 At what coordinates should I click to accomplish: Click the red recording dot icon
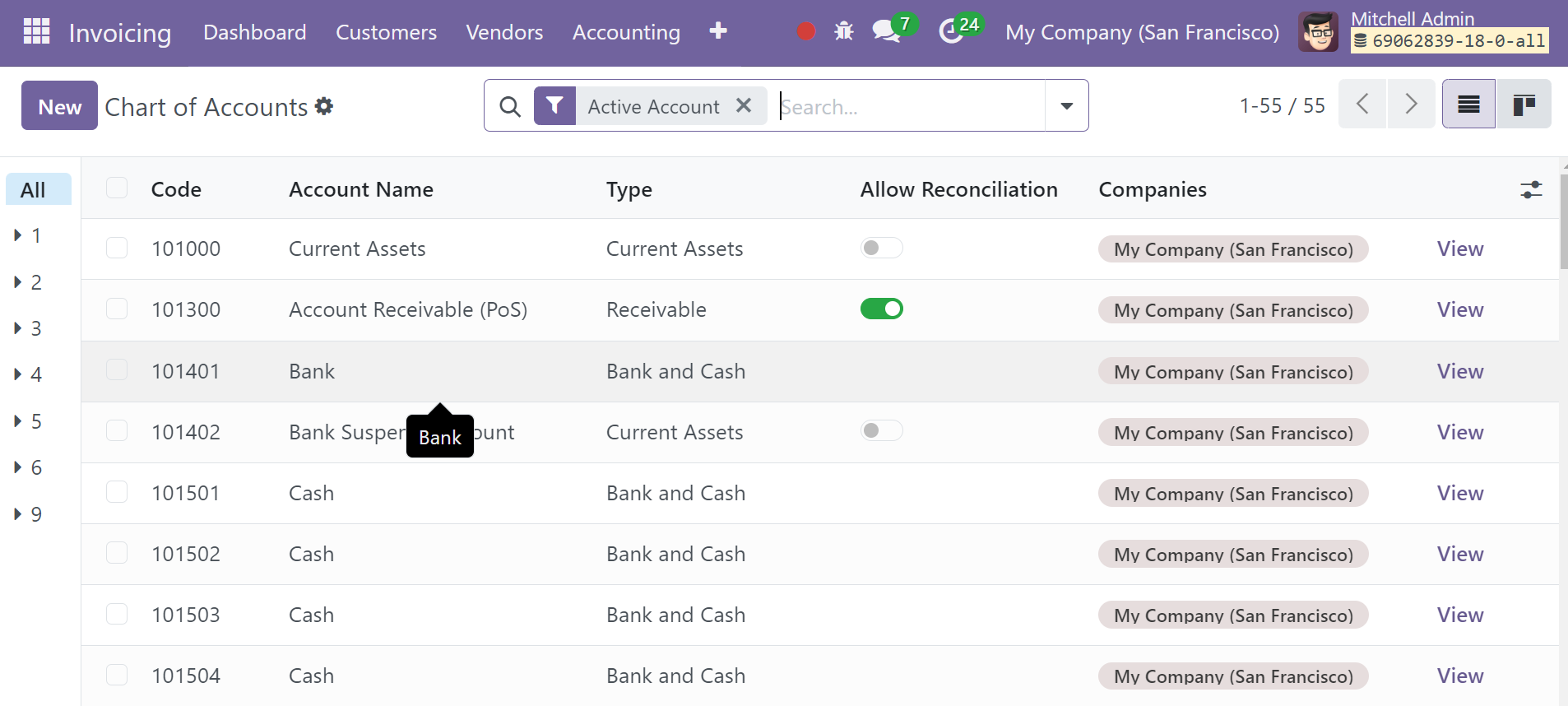pyautogui.click(x=806, y=31)
